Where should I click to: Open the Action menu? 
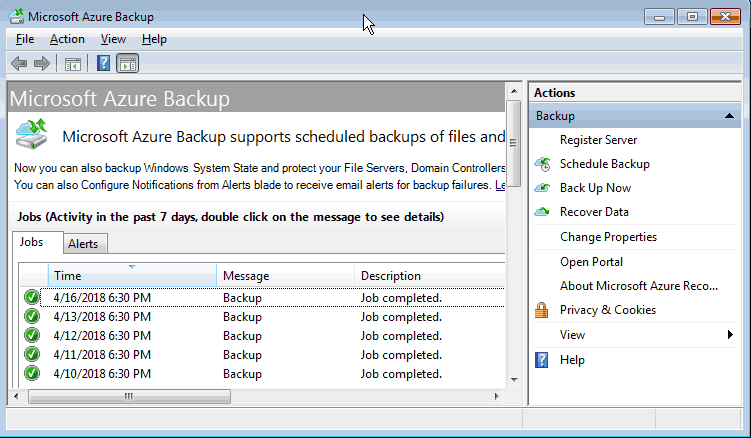pos(67,39)
